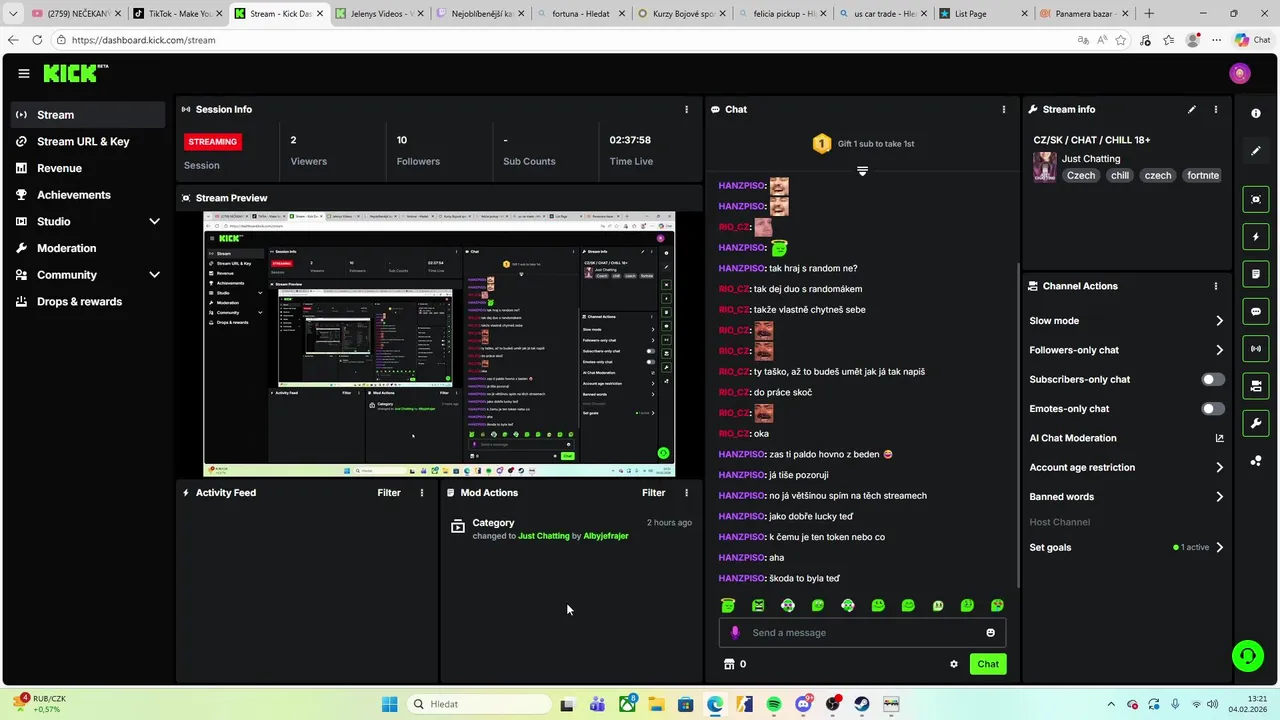Open the purple user avatar menu

coord(1240,73)
